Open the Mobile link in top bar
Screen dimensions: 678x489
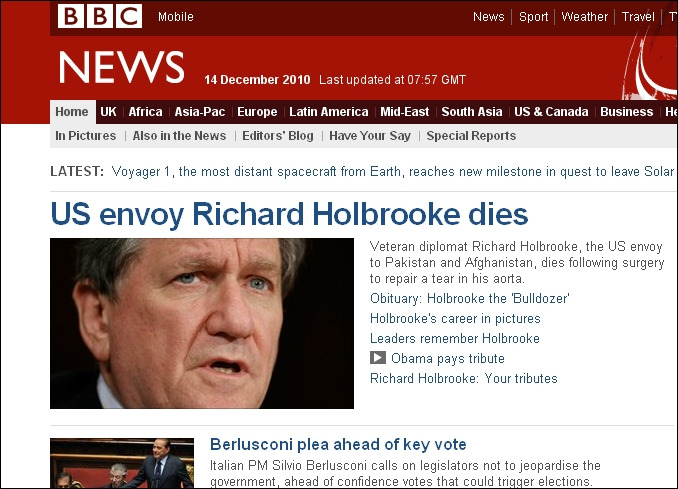(176, 17)
